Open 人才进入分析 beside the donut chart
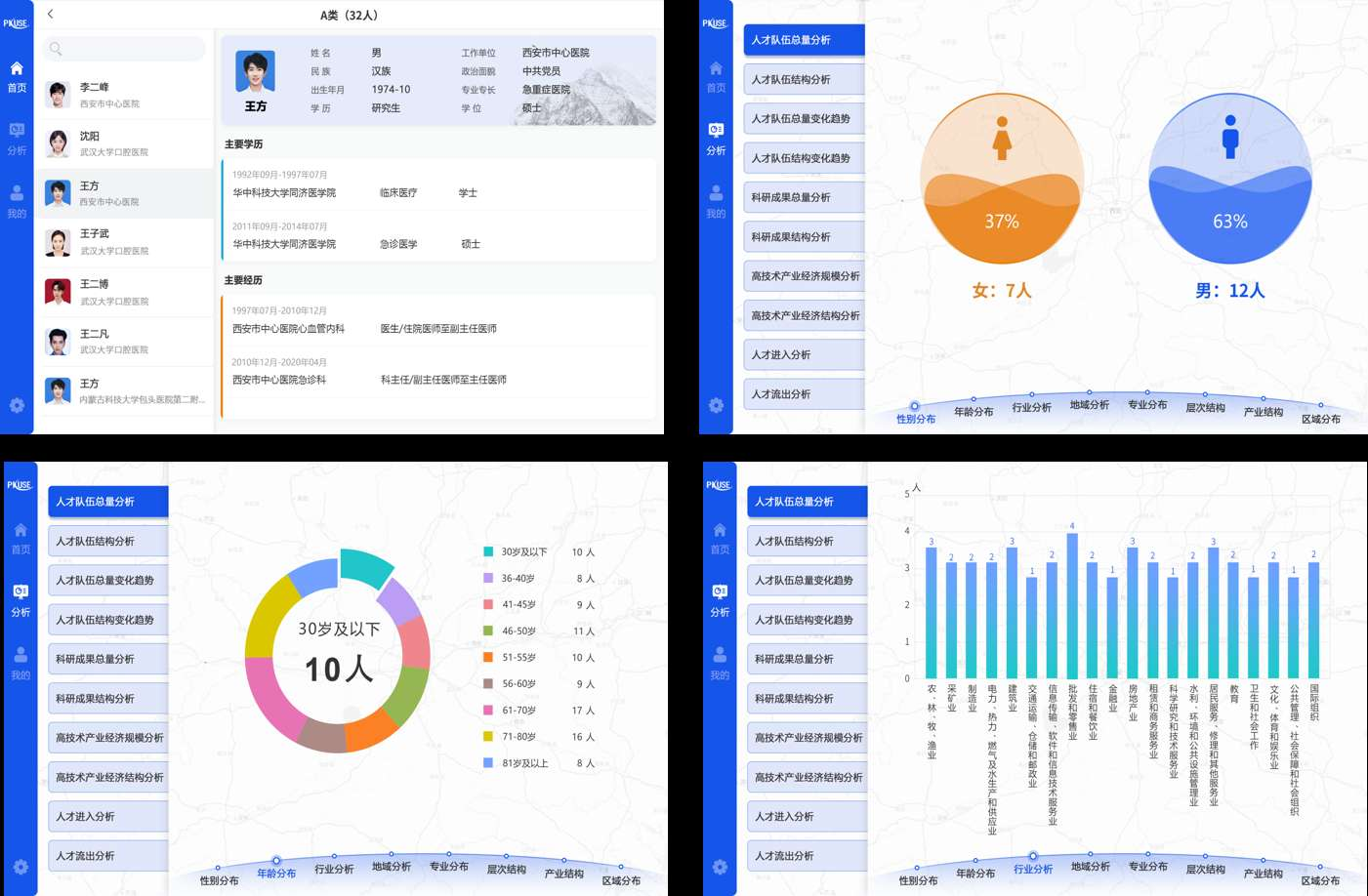Image resolution: width=1368 pixels, height=896 pixels. point(108,816)
